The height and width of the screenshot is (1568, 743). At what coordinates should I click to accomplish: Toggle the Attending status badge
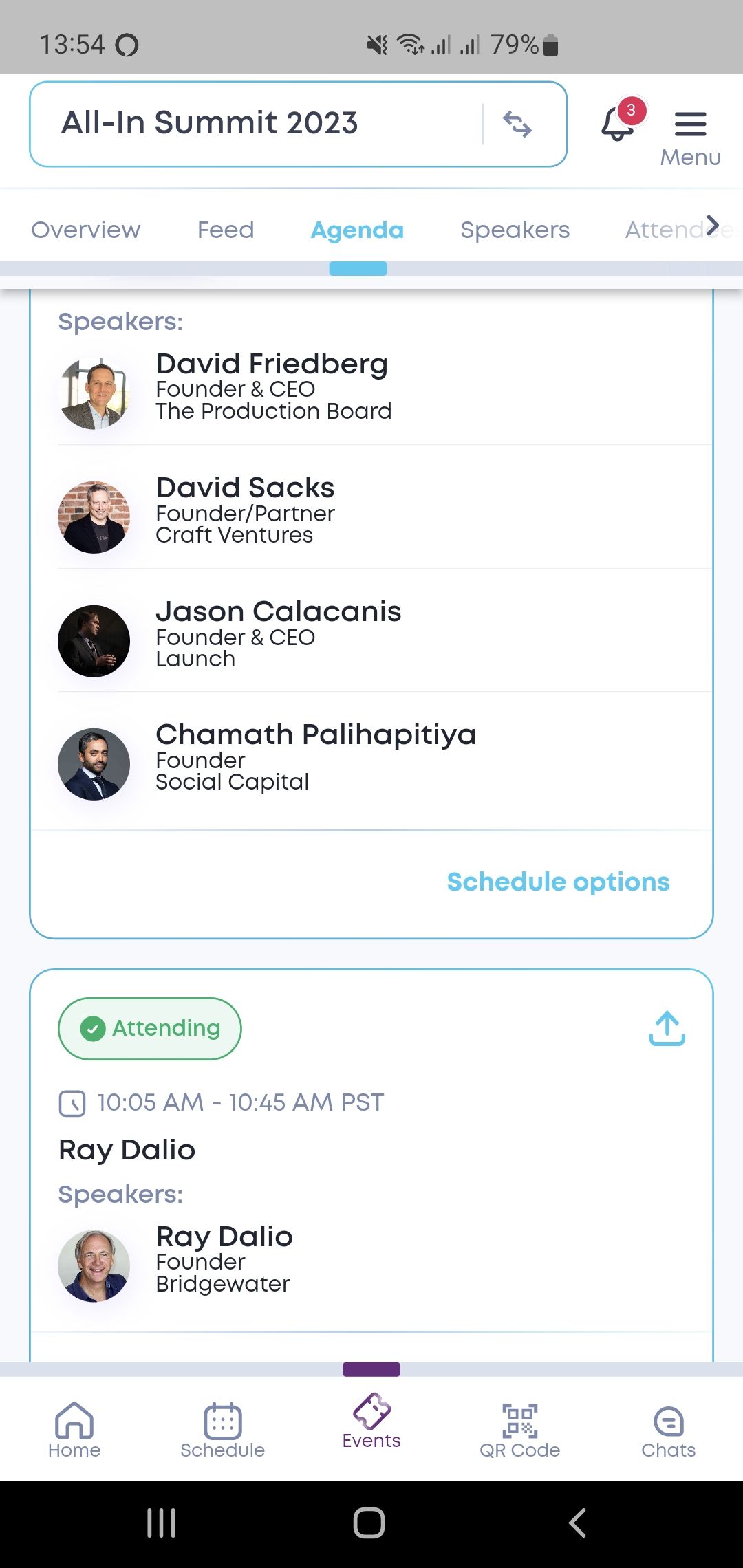tap(150, 1029)
